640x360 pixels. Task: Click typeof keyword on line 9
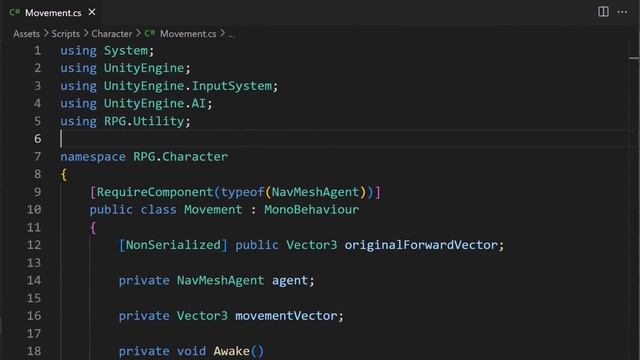pyautogui.click(x=242, y=192)
